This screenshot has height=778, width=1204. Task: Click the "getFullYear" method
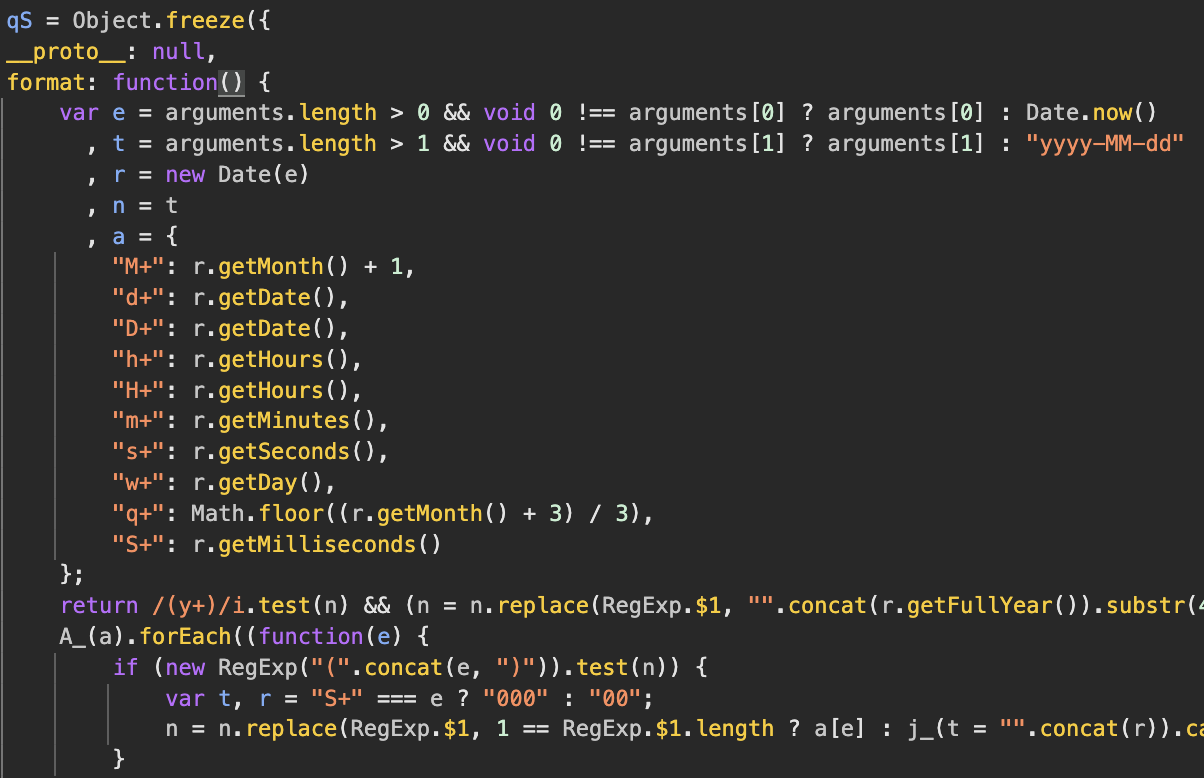click(x=980, y=607)
